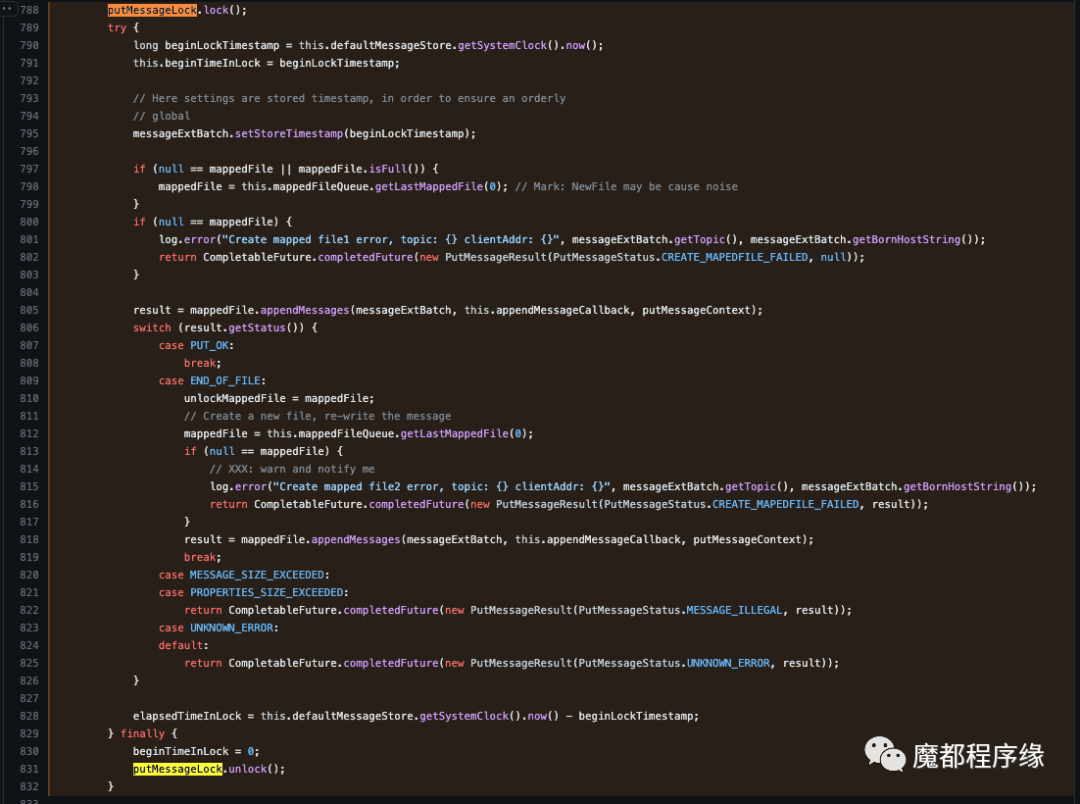Select line number 805

click(x=29, y=310)
